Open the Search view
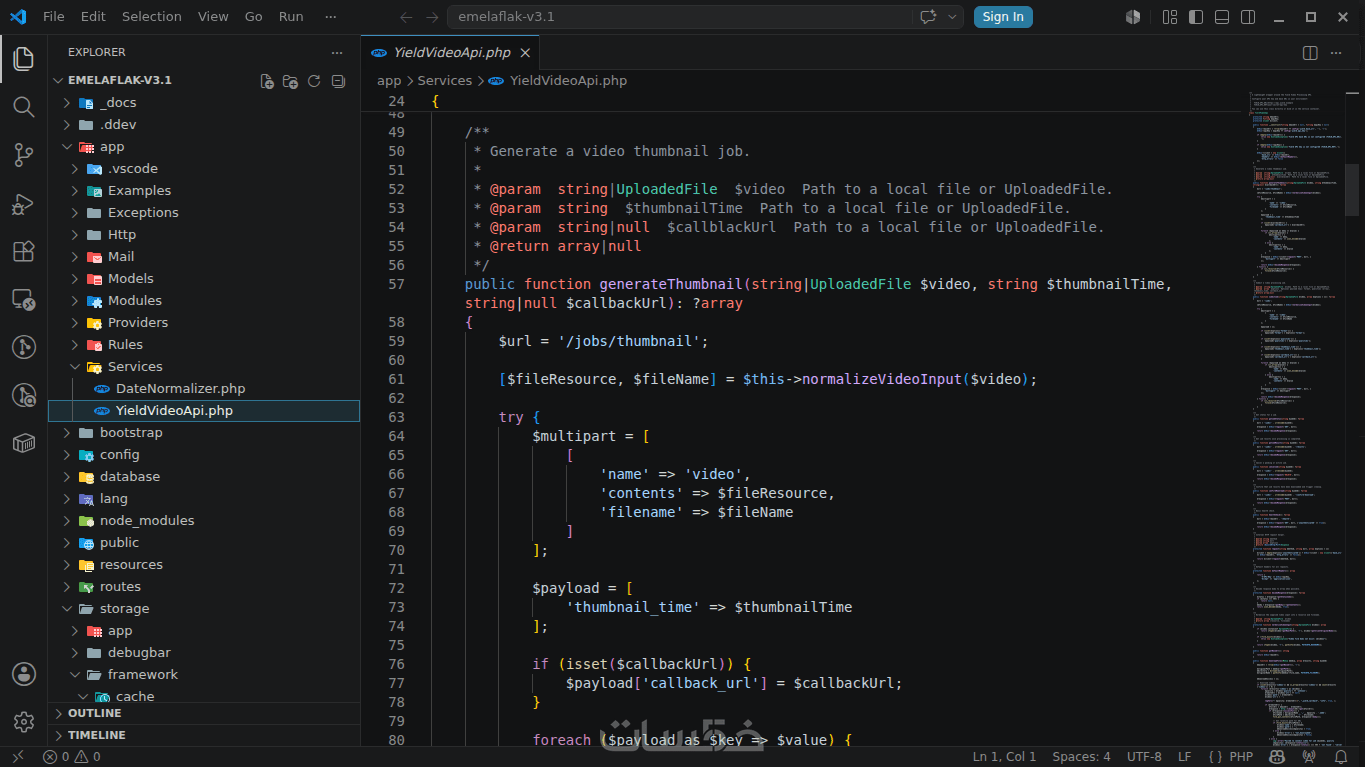 coord(24,107)
